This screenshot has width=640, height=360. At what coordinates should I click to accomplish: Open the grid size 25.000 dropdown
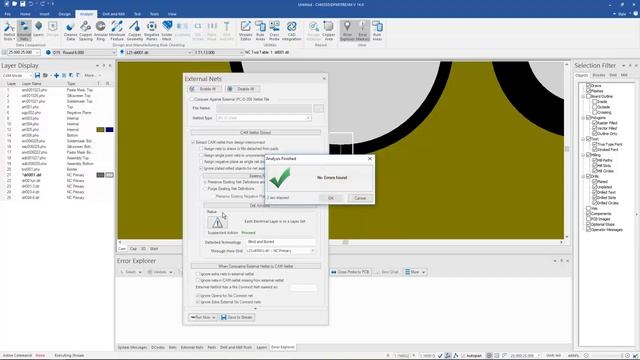(x=37, y=53)
